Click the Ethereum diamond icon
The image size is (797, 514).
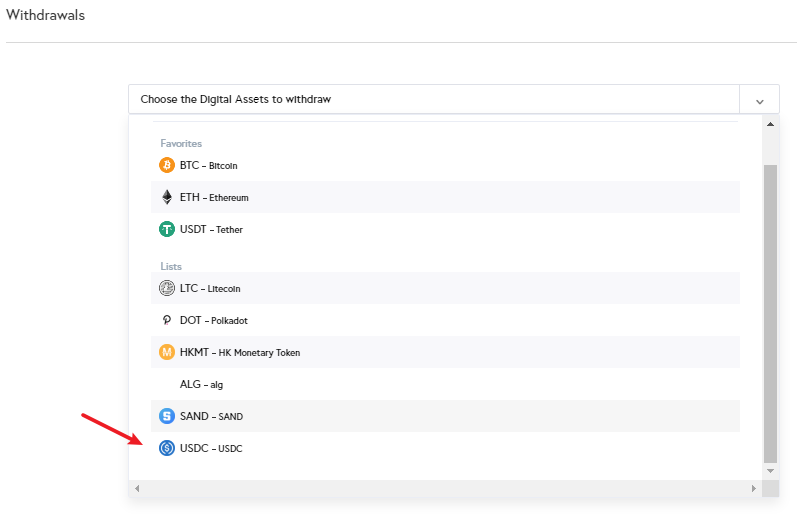click(167, 197)
